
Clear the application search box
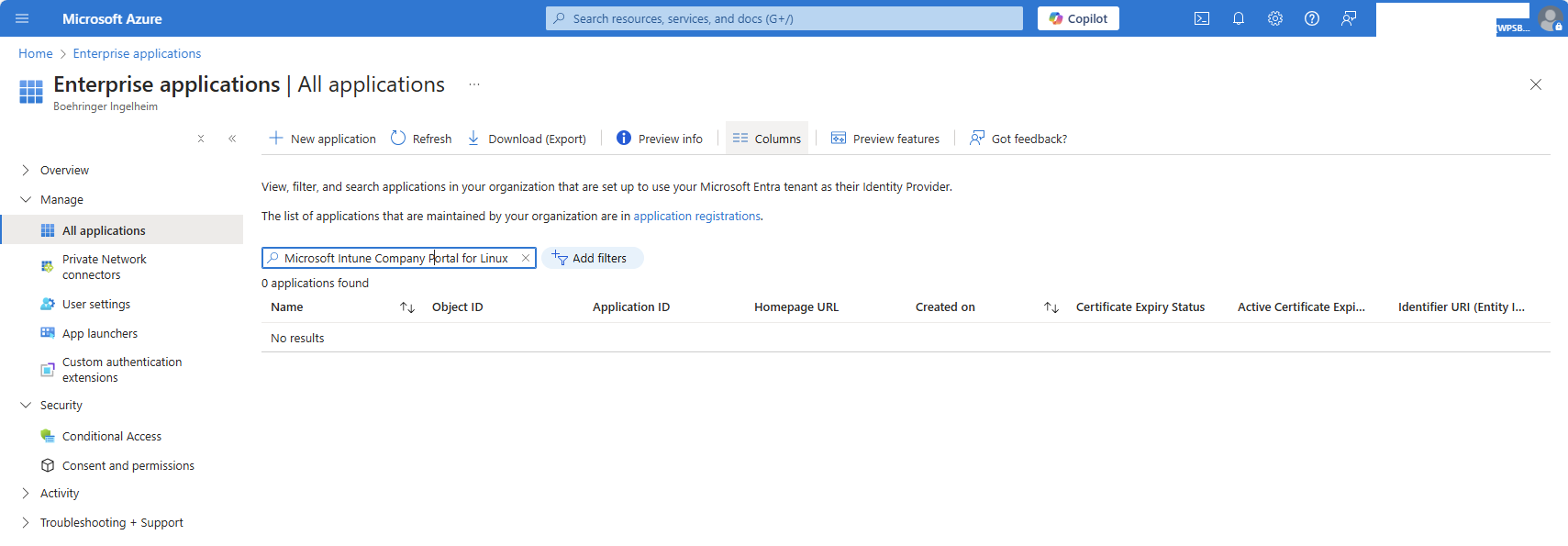(x=526, y=259)
